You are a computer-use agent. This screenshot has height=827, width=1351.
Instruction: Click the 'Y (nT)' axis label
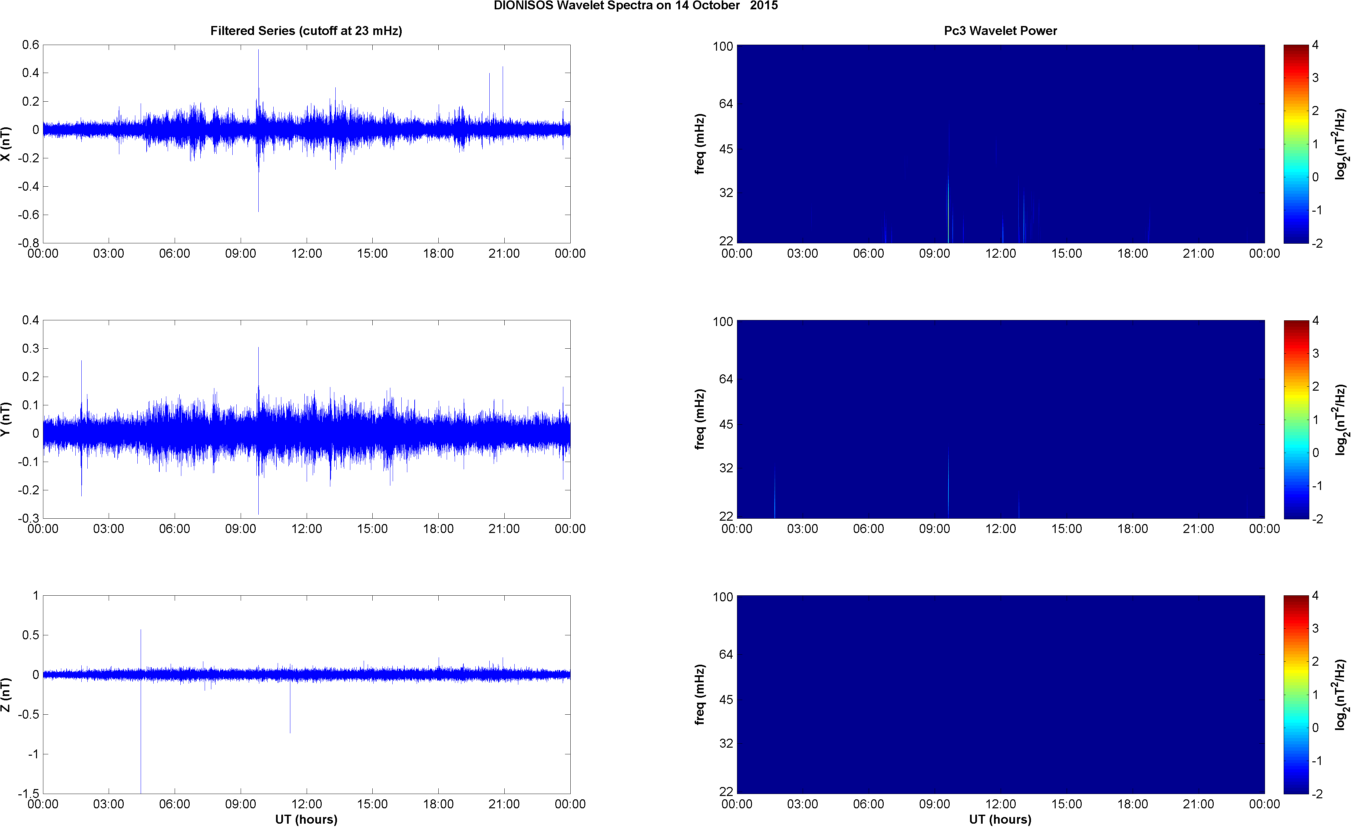tap(8, 419)
